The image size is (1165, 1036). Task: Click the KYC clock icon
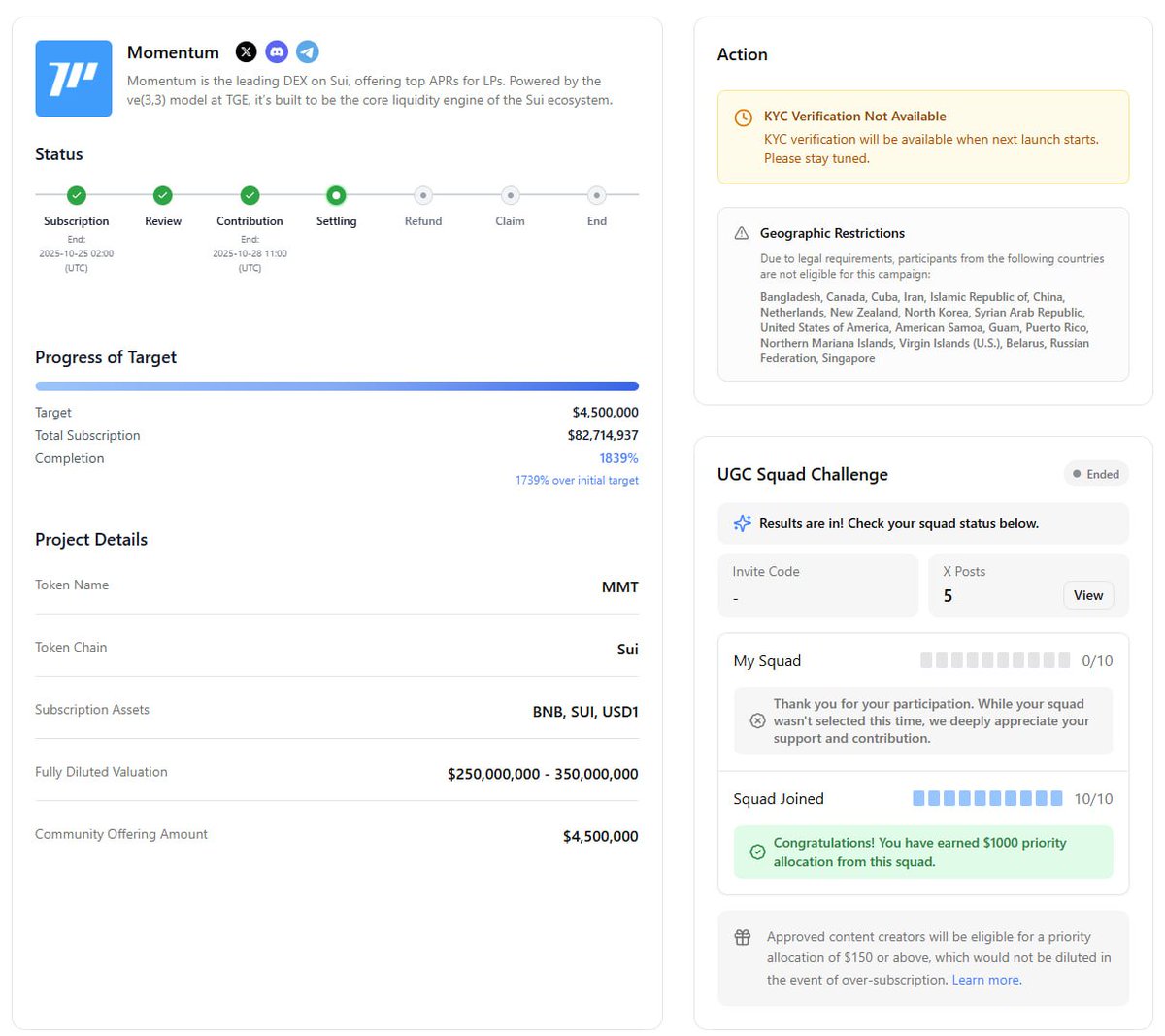click(x=743, y=117)
